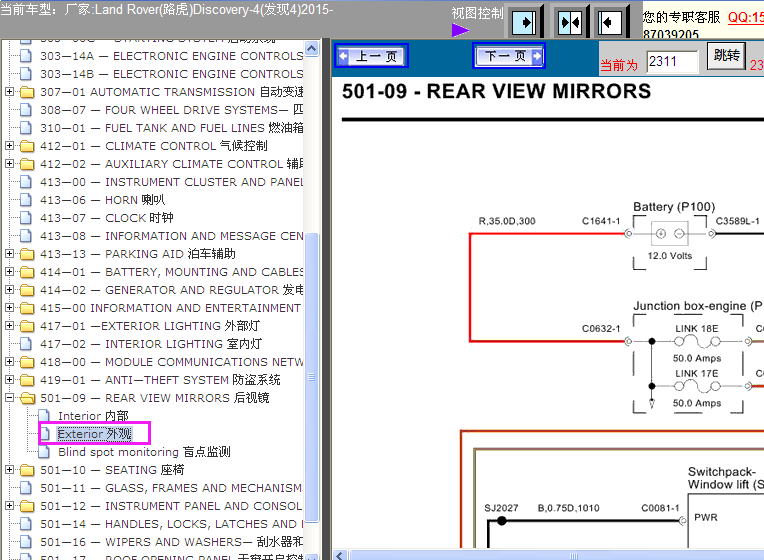Click the 413-07 Clock document icon
This screenshot has width=764, height=560.
26,218
